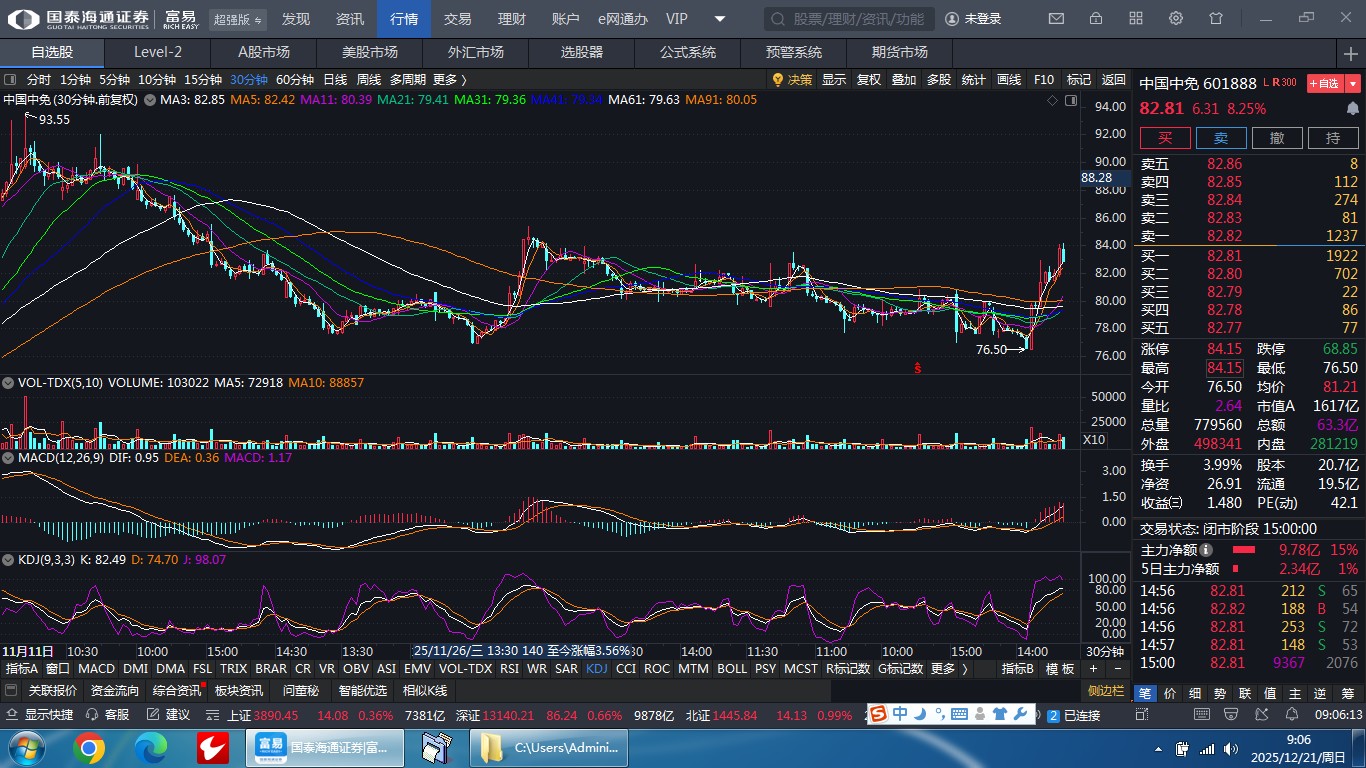This screenshot has width=1366, height=768.
Task: Select the 日线 daily period tab
Action: click(x=335, y=80)
